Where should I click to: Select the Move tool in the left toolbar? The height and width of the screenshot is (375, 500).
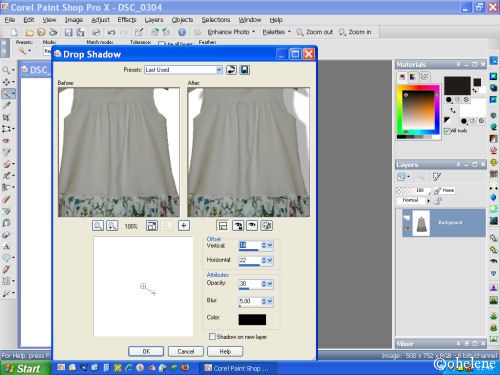pos(6,82)
